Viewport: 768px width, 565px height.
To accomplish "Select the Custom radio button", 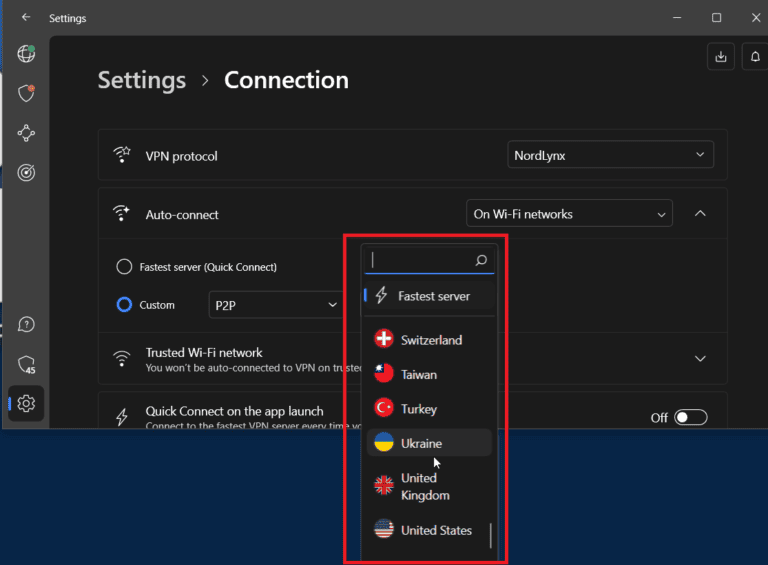I will 125,305.
